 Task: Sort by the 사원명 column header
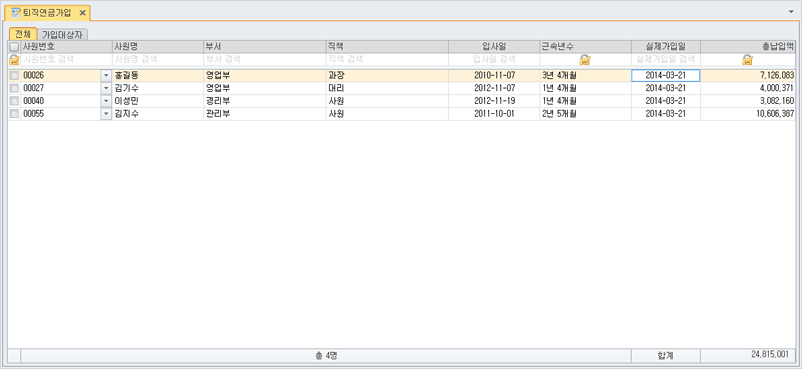point(158,47)
